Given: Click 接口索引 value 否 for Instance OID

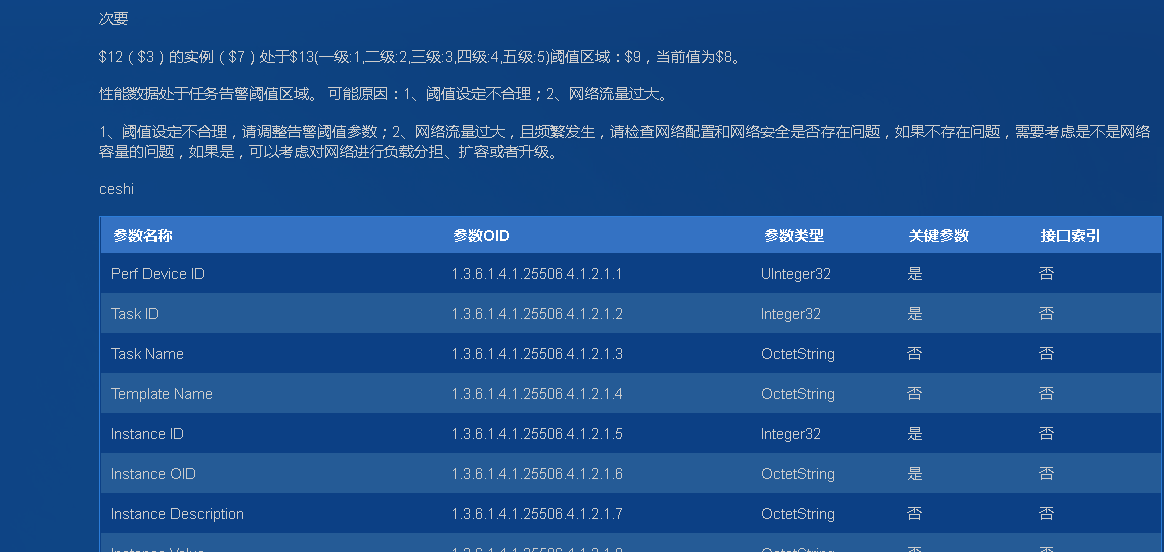Looking at the screenshot, I should pos(1047,474).
